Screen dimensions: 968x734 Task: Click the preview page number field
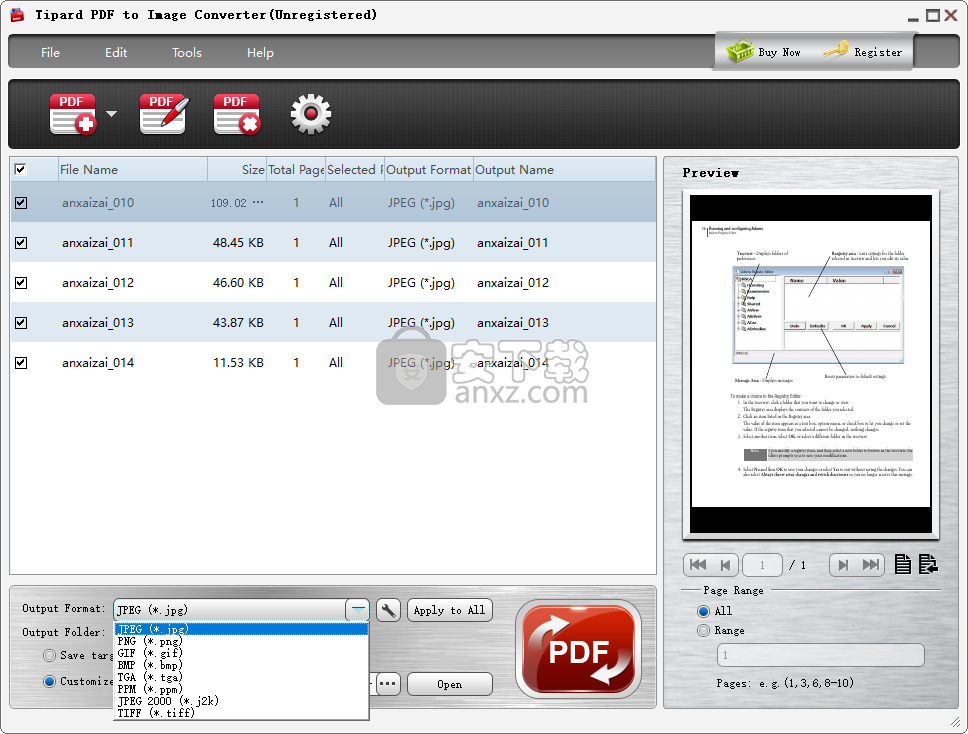[762, 565]
